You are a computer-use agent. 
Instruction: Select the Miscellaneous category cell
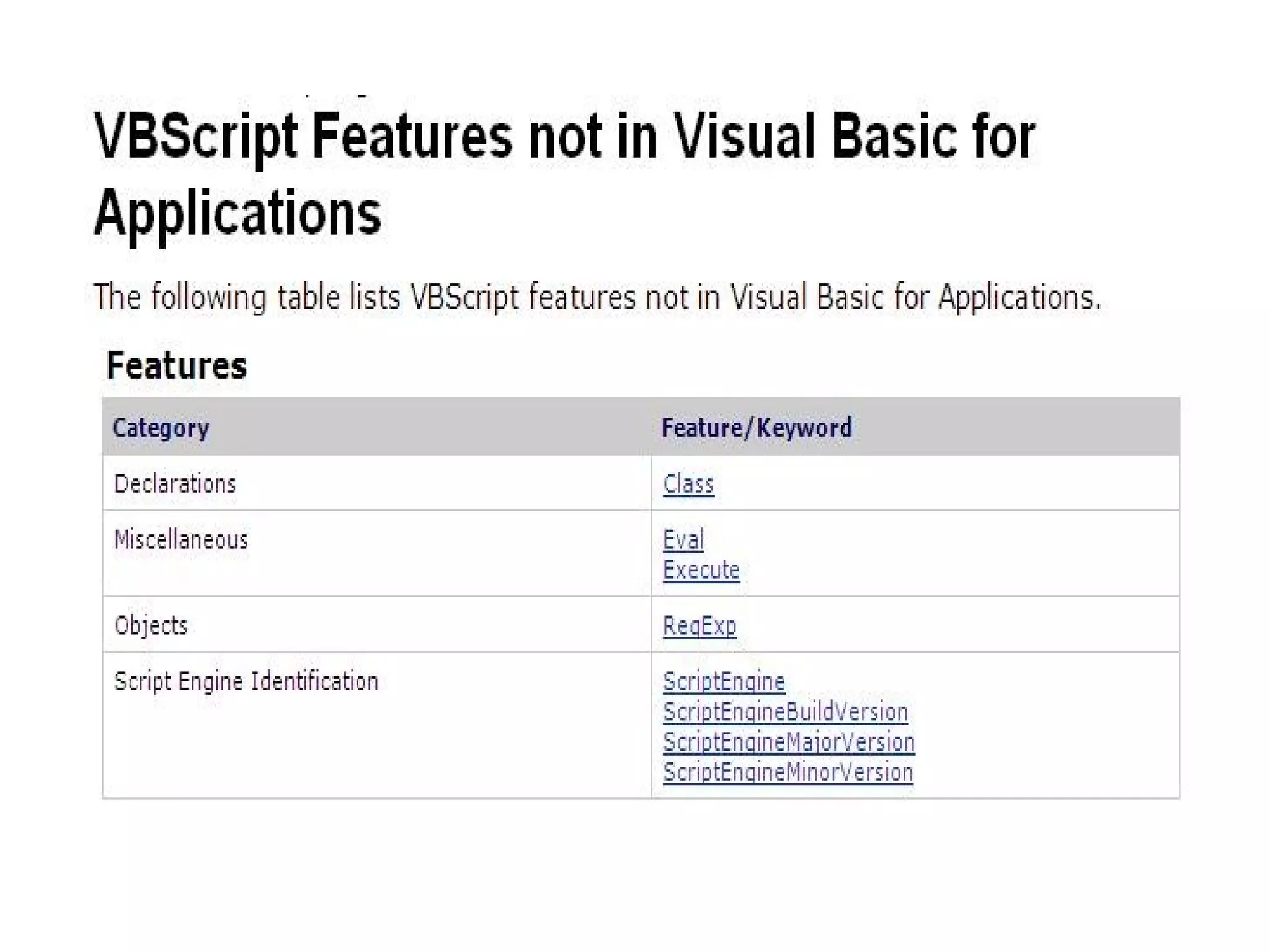coord(181,539)
